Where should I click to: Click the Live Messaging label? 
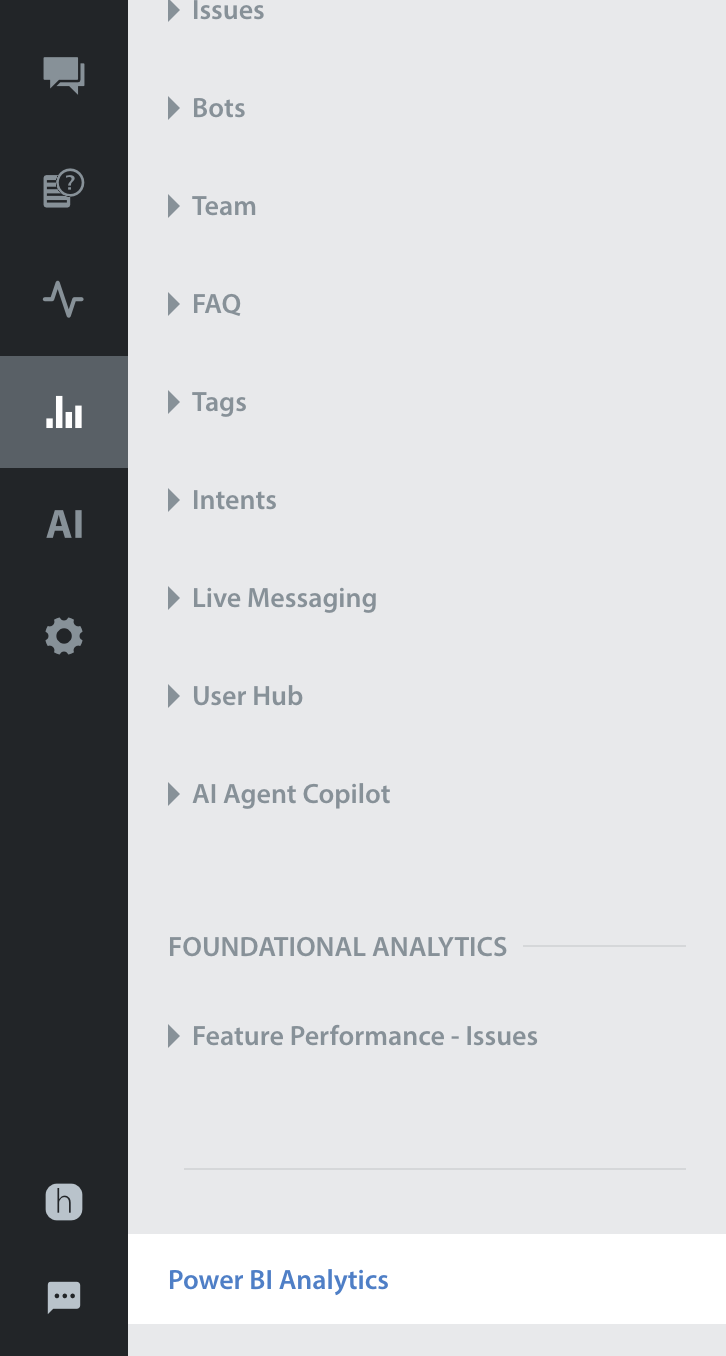click(284, 598)
